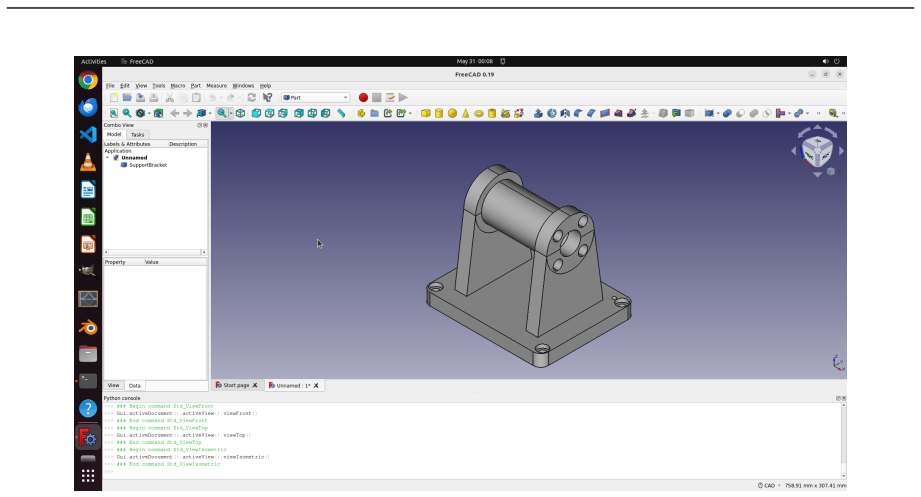Open the link navigation dropdown arrow

point(210,113)
